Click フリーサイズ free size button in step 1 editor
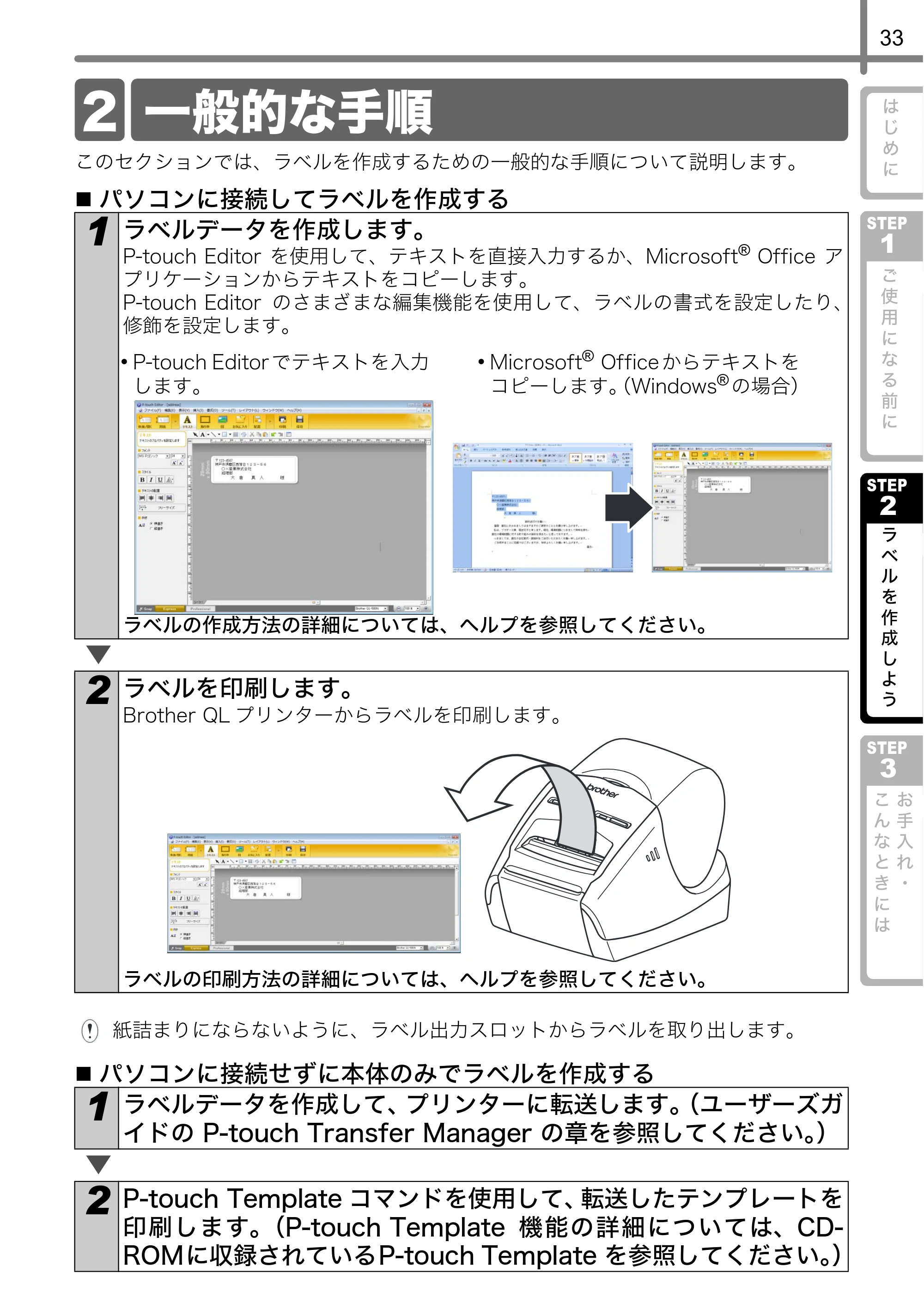This screenshot has width=924, height=1310. coord(162,508)
